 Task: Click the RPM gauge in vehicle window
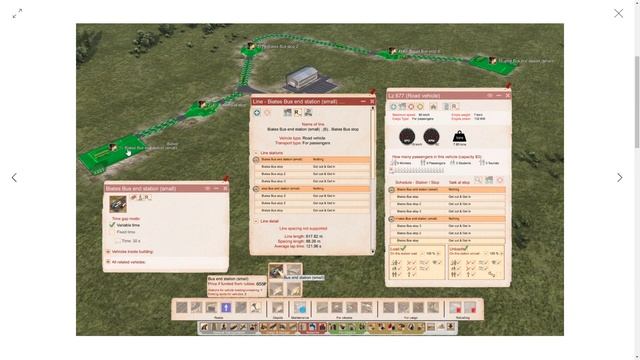point(431,136)
